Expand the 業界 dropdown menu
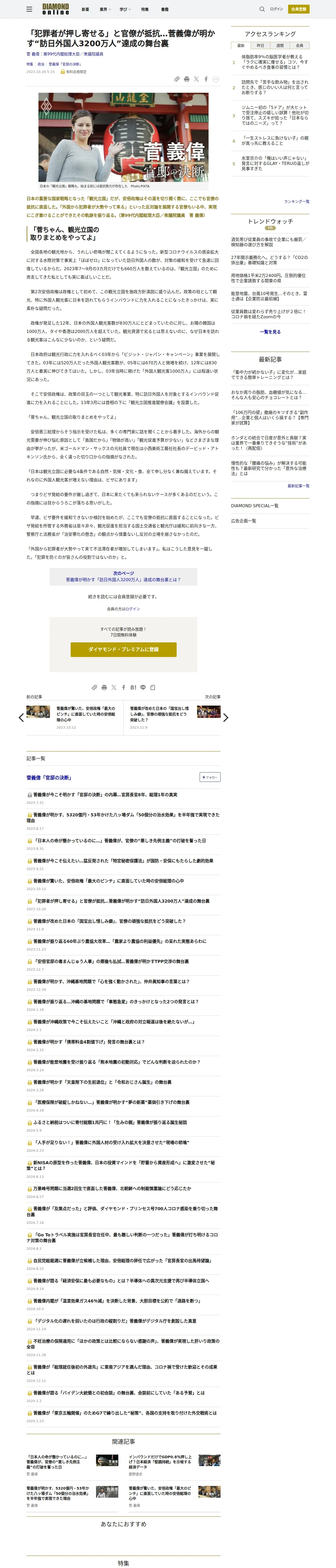This screenshot has width=336, height=1568. pyautogui.click(x=105, y=9)
